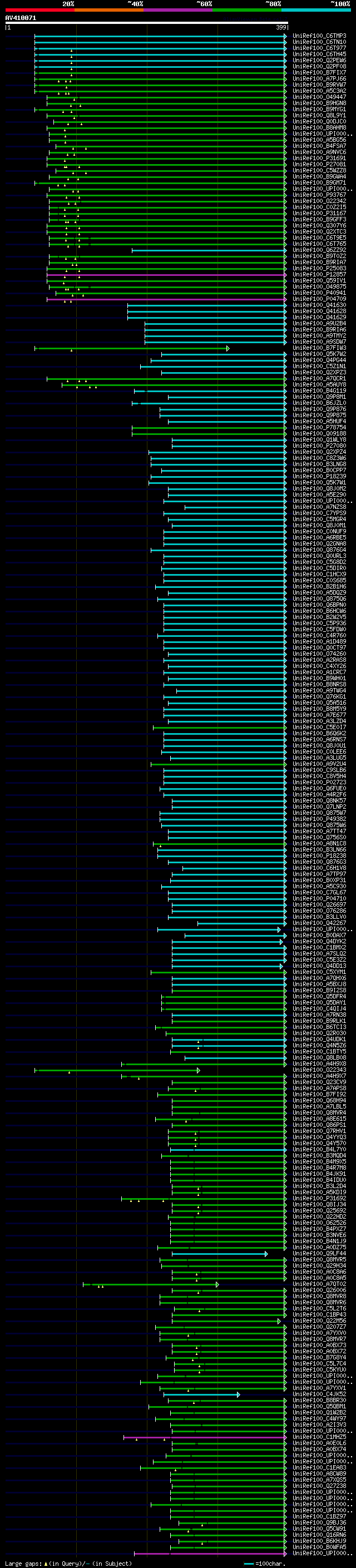Select hit label UniRef100_Q22M56

point(319,1321)
